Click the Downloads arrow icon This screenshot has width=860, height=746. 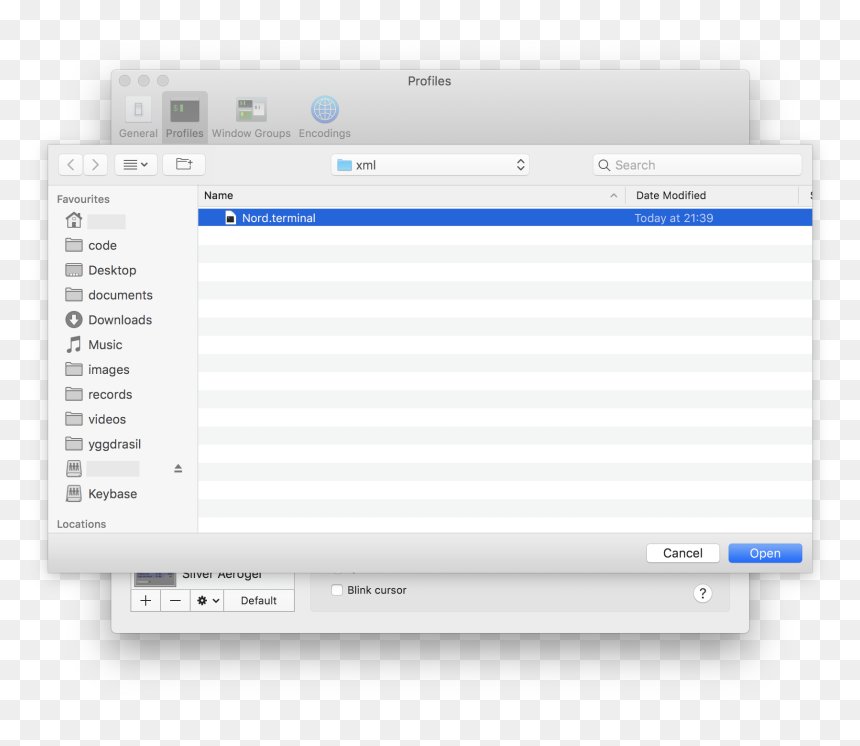point(74,320)
